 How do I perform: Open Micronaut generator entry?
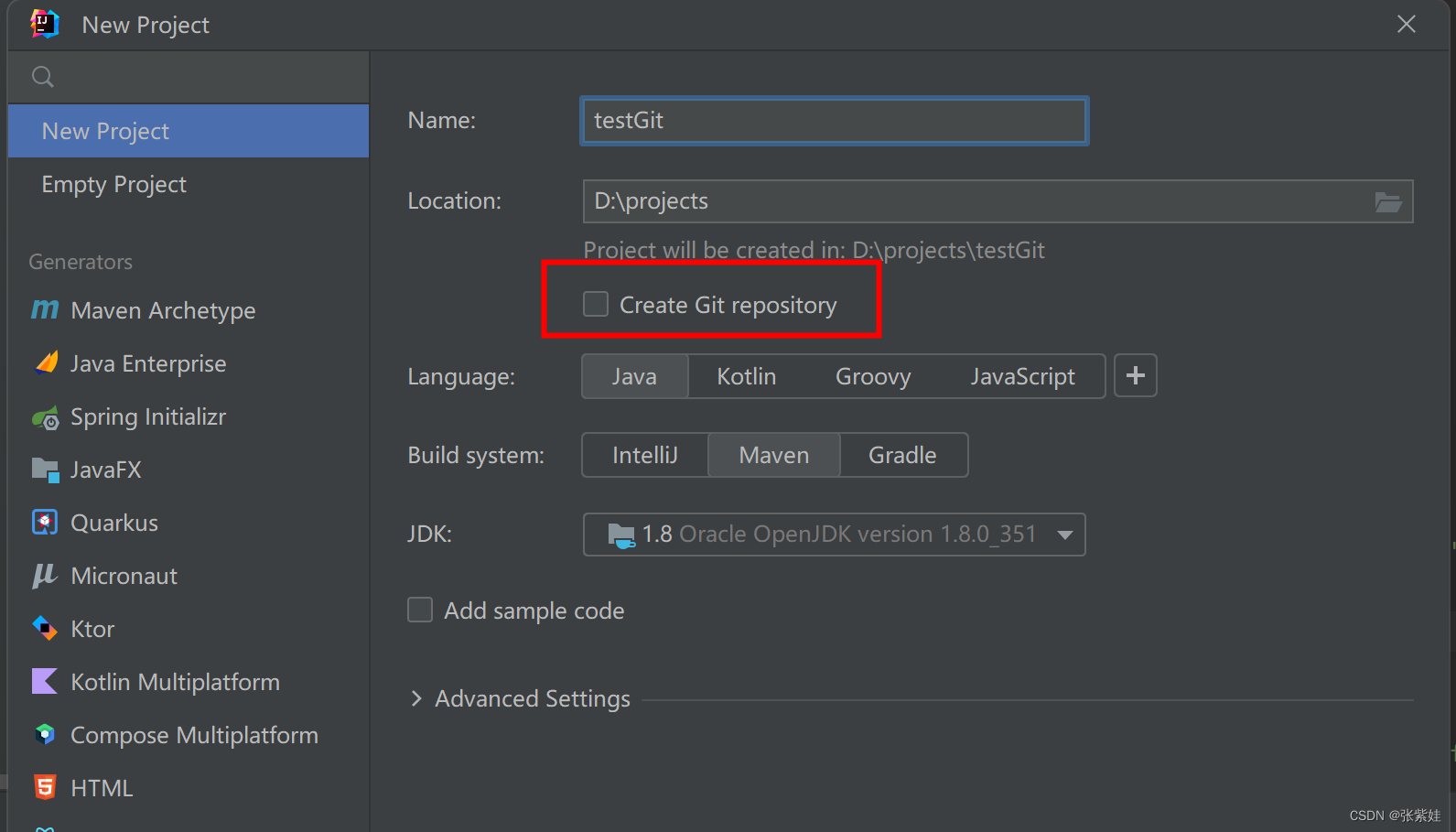pos(189,576)
